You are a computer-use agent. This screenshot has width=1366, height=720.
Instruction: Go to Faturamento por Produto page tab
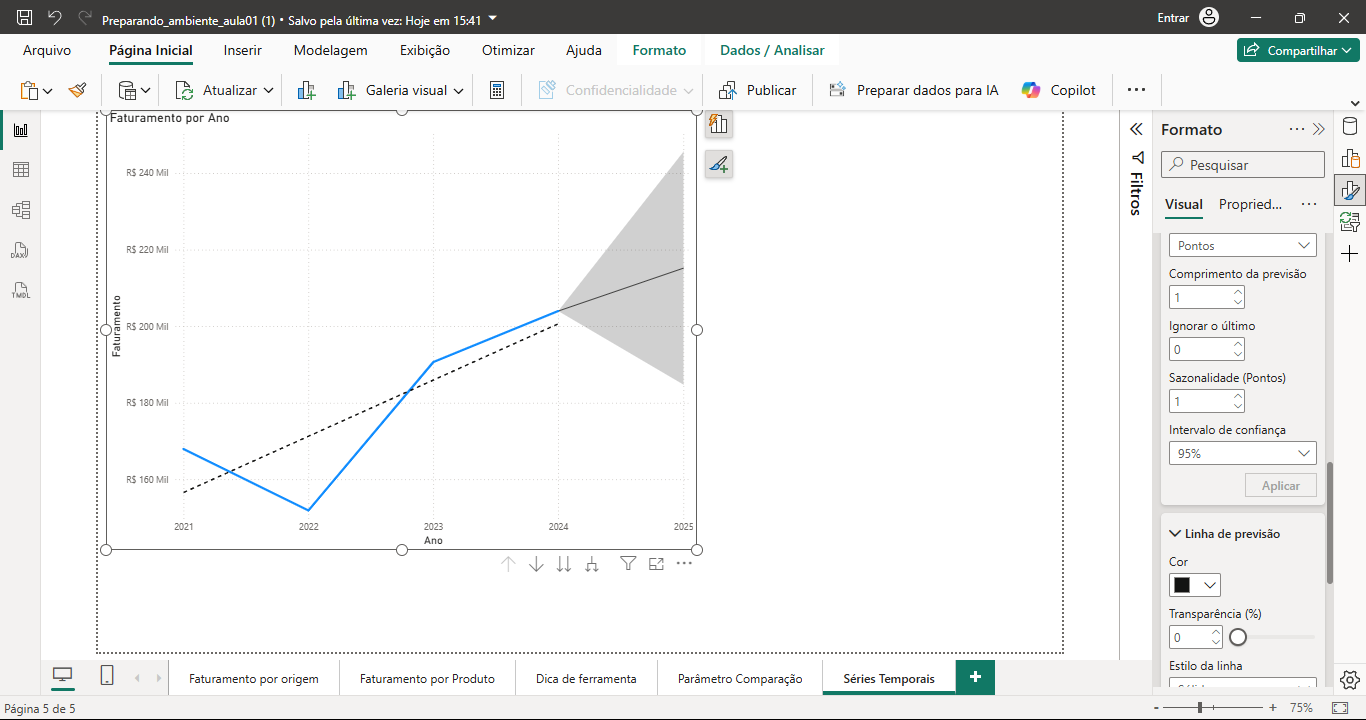[x=427, y=678]
